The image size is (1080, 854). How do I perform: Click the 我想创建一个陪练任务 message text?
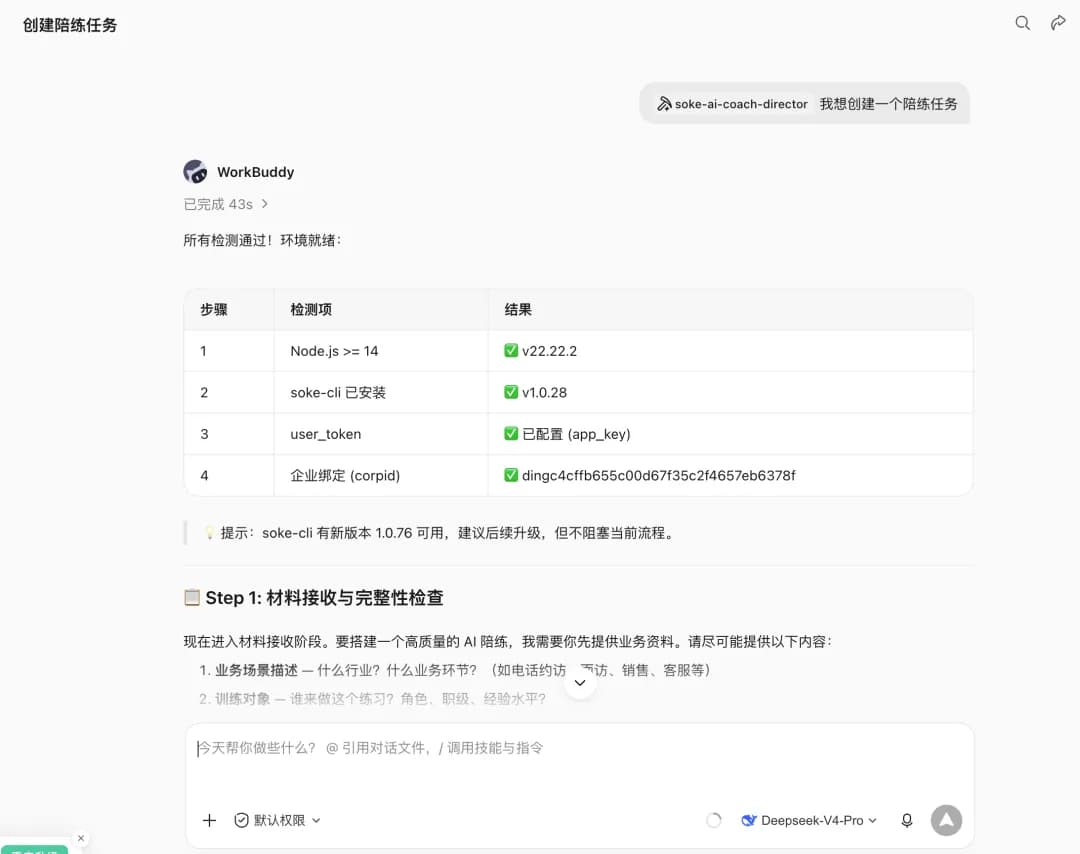[889, 104]
